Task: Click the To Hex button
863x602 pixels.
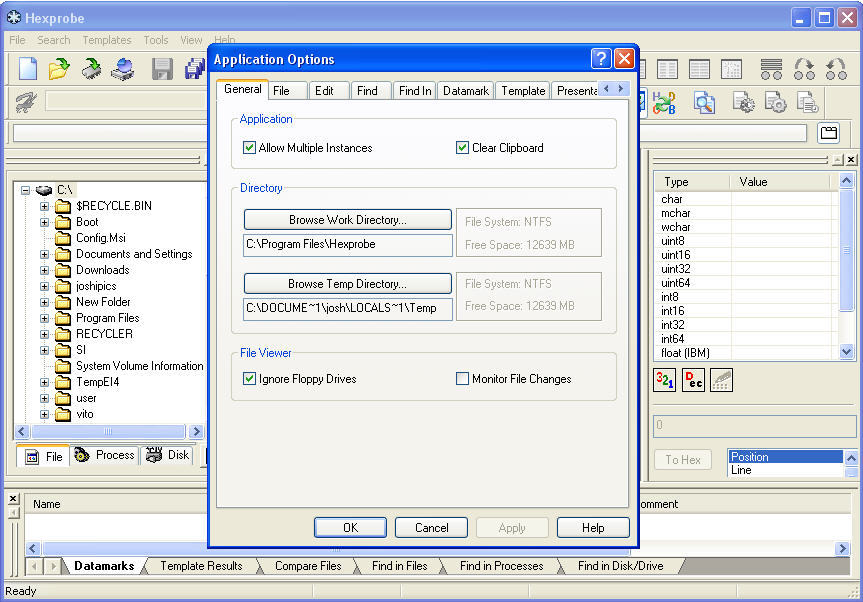Action: [x=682, y=459]
